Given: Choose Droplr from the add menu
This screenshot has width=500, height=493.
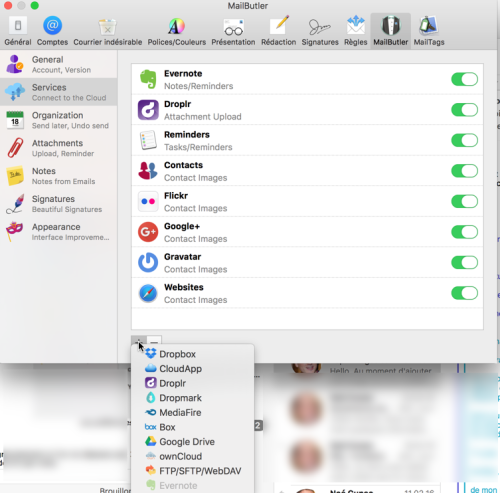Looking at the screenshot, I should coord(192,383).
